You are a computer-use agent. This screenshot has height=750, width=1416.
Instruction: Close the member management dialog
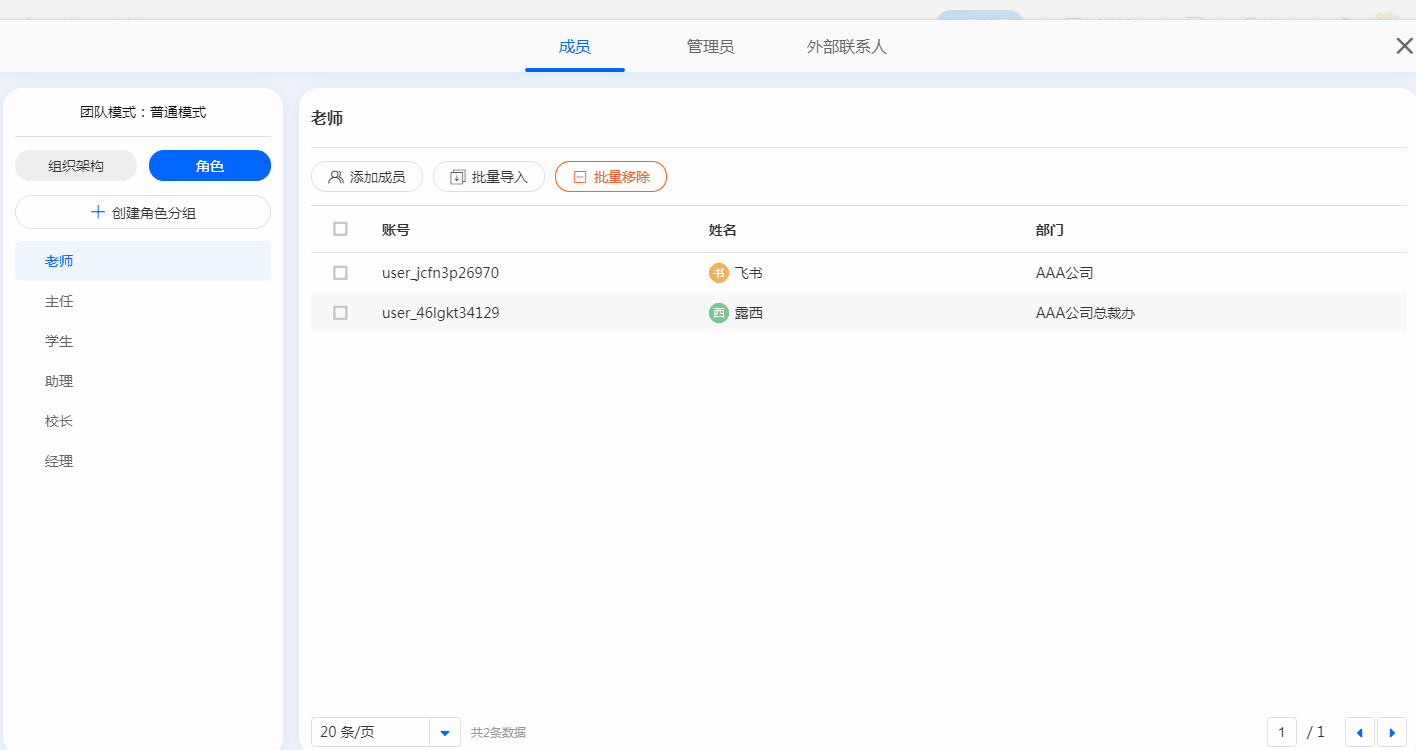(x=1404, y=46)
